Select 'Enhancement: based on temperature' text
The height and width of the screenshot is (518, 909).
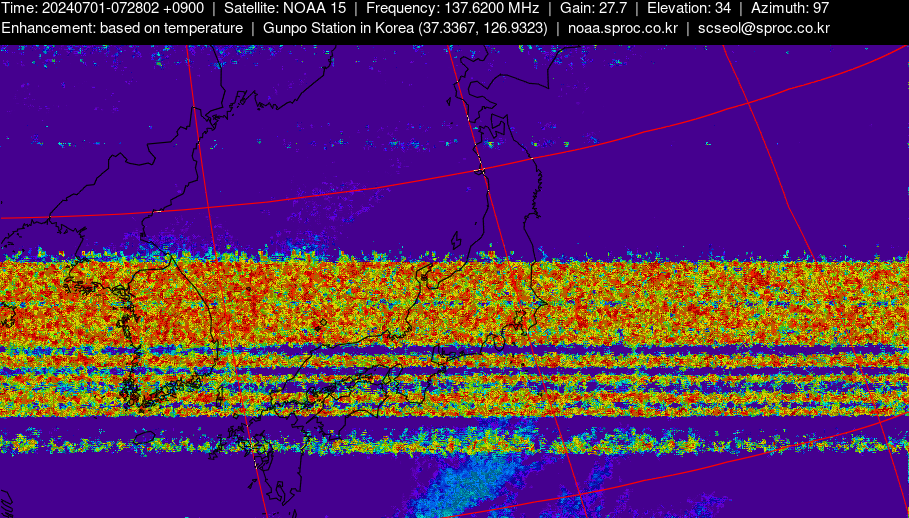(x=122, y=28)
